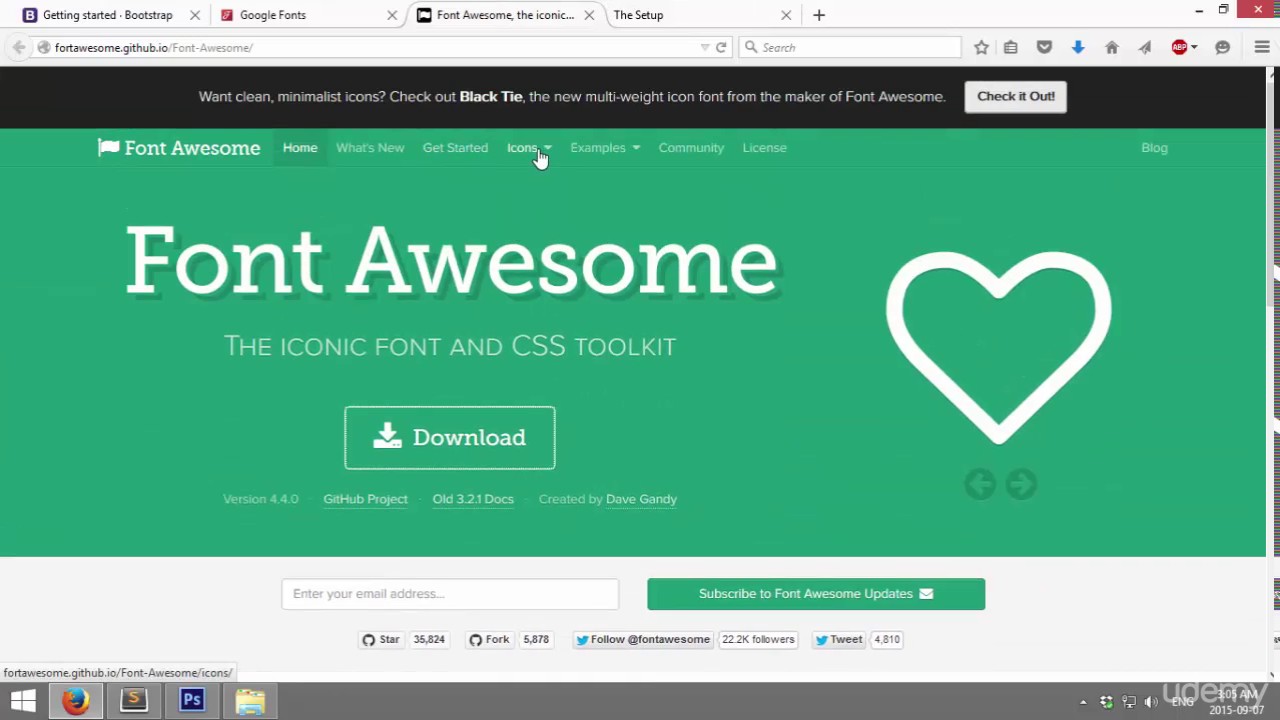Screen dimensions: 1280x720
Task: Open a new browser tab
Action: pos(819,15)
